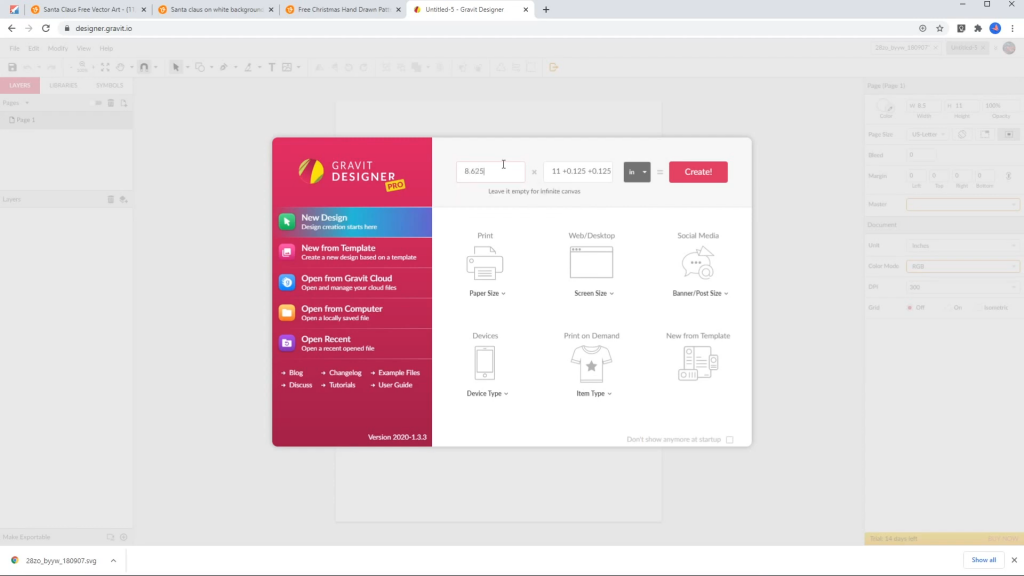This screenshot has width=1024, height=576.
Task: Click the Open from Computer folder icon
Action: coord(287,312)
